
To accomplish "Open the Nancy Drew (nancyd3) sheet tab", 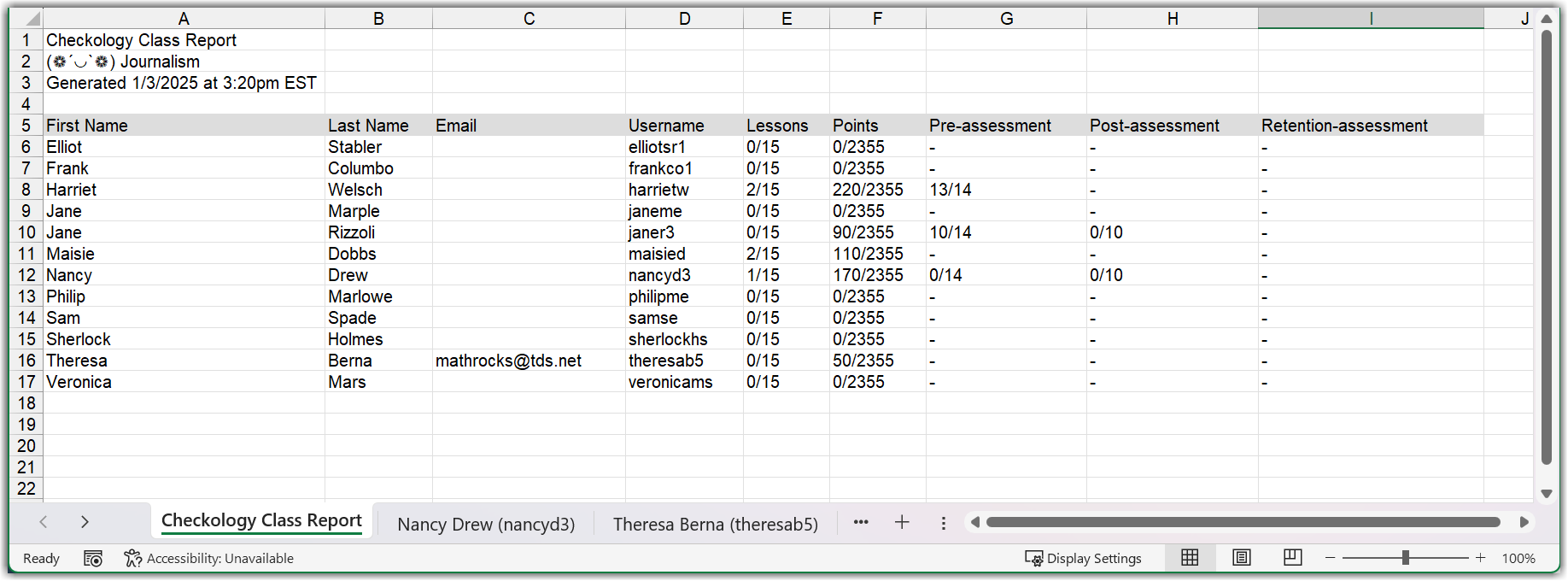I will tap(486, 524).
